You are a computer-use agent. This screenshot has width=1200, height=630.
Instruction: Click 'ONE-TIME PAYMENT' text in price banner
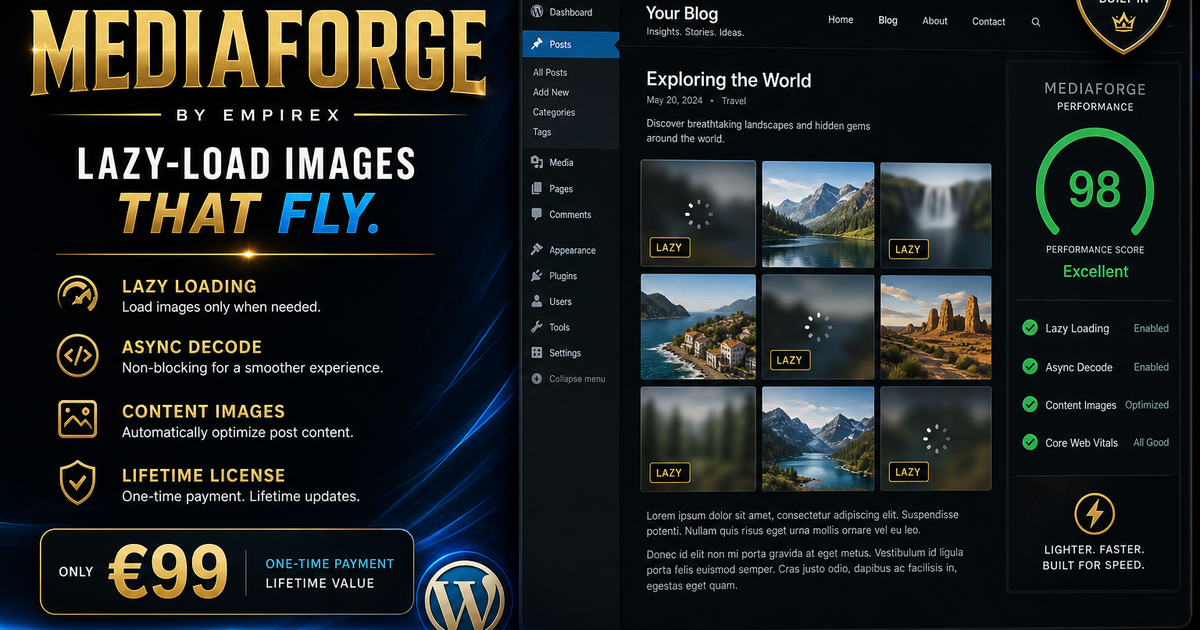pos(330,564)
